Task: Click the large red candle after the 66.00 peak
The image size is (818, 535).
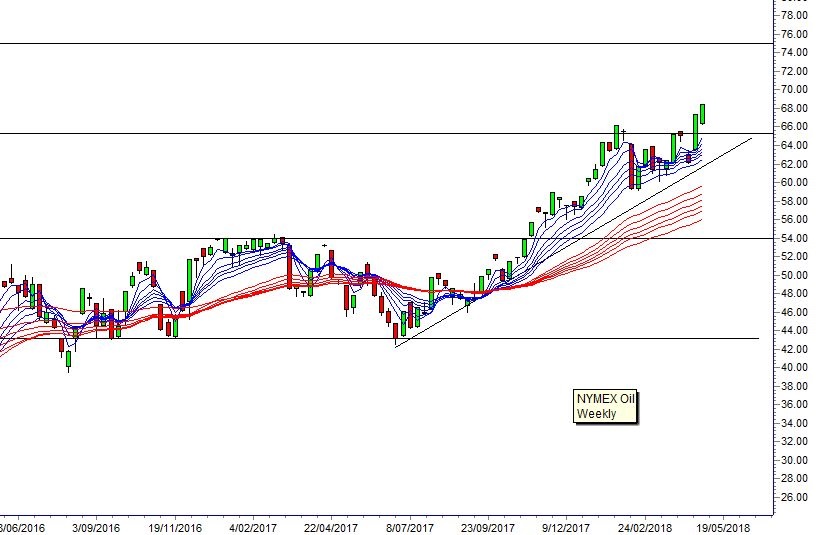Action: (x=631, y=166)
